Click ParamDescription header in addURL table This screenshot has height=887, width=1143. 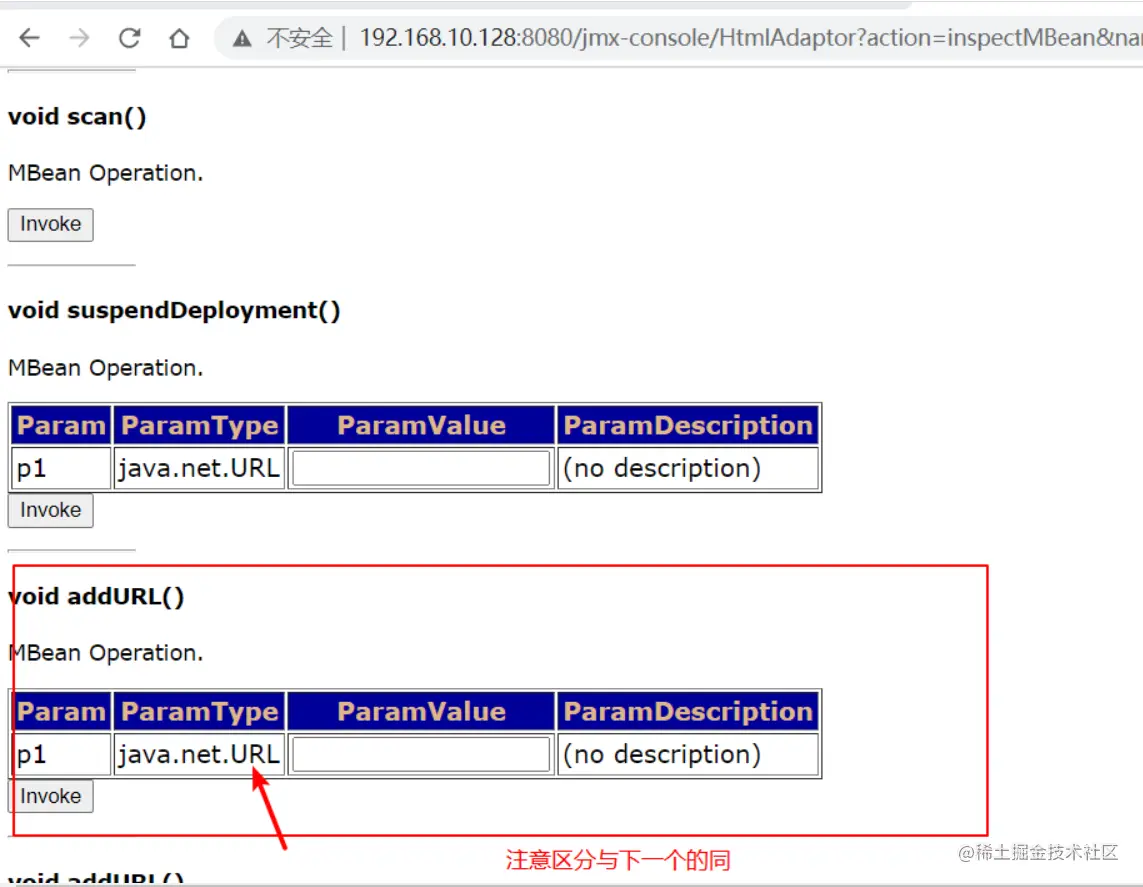688,711
